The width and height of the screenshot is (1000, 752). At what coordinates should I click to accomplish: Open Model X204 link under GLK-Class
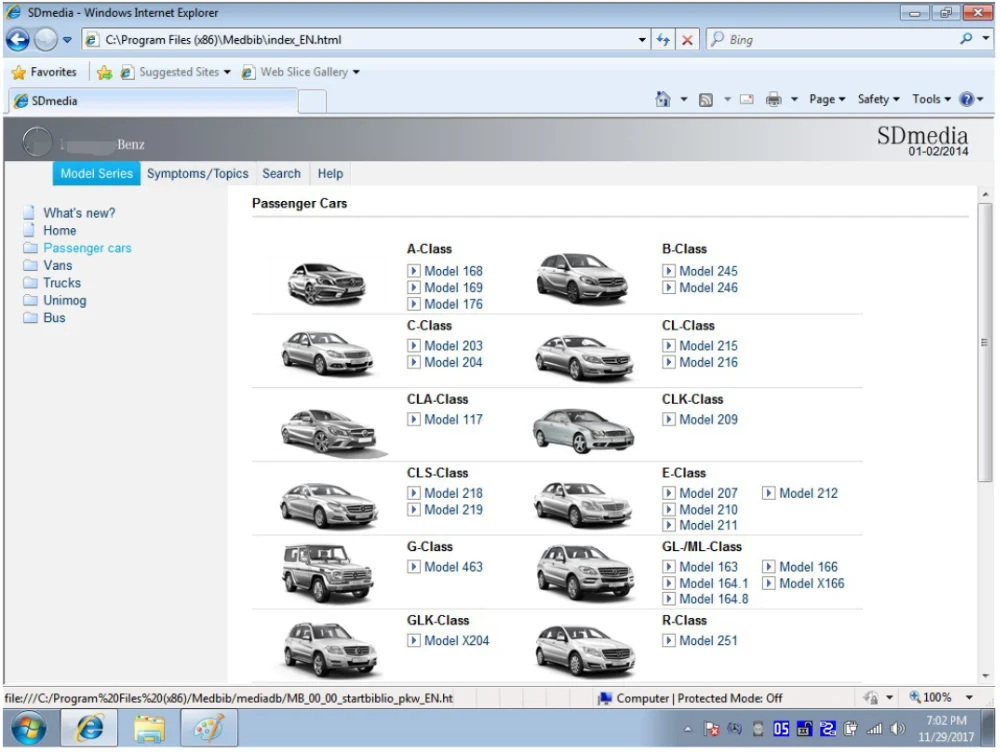tap(457, 640)
